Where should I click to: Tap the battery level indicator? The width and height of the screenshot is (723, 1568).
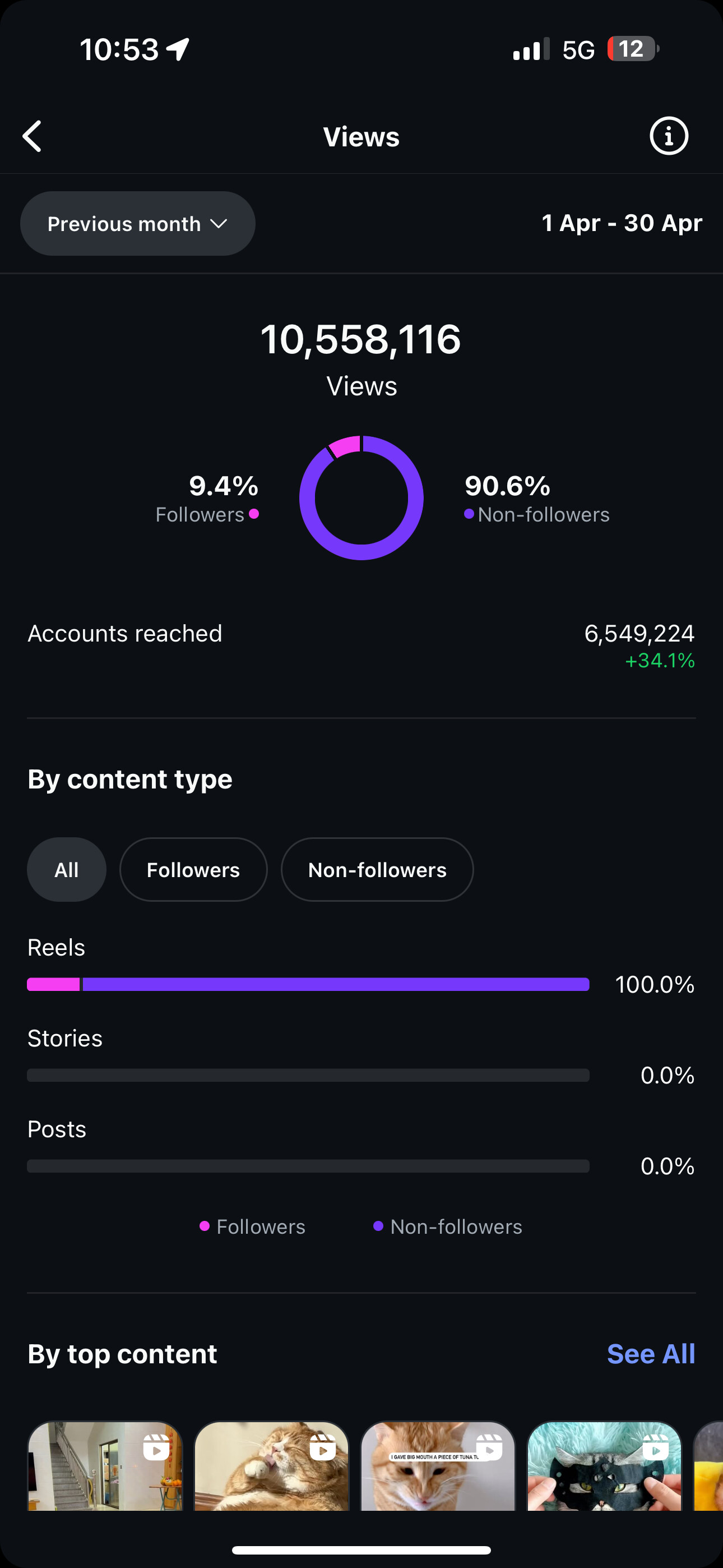pos(633,49)
